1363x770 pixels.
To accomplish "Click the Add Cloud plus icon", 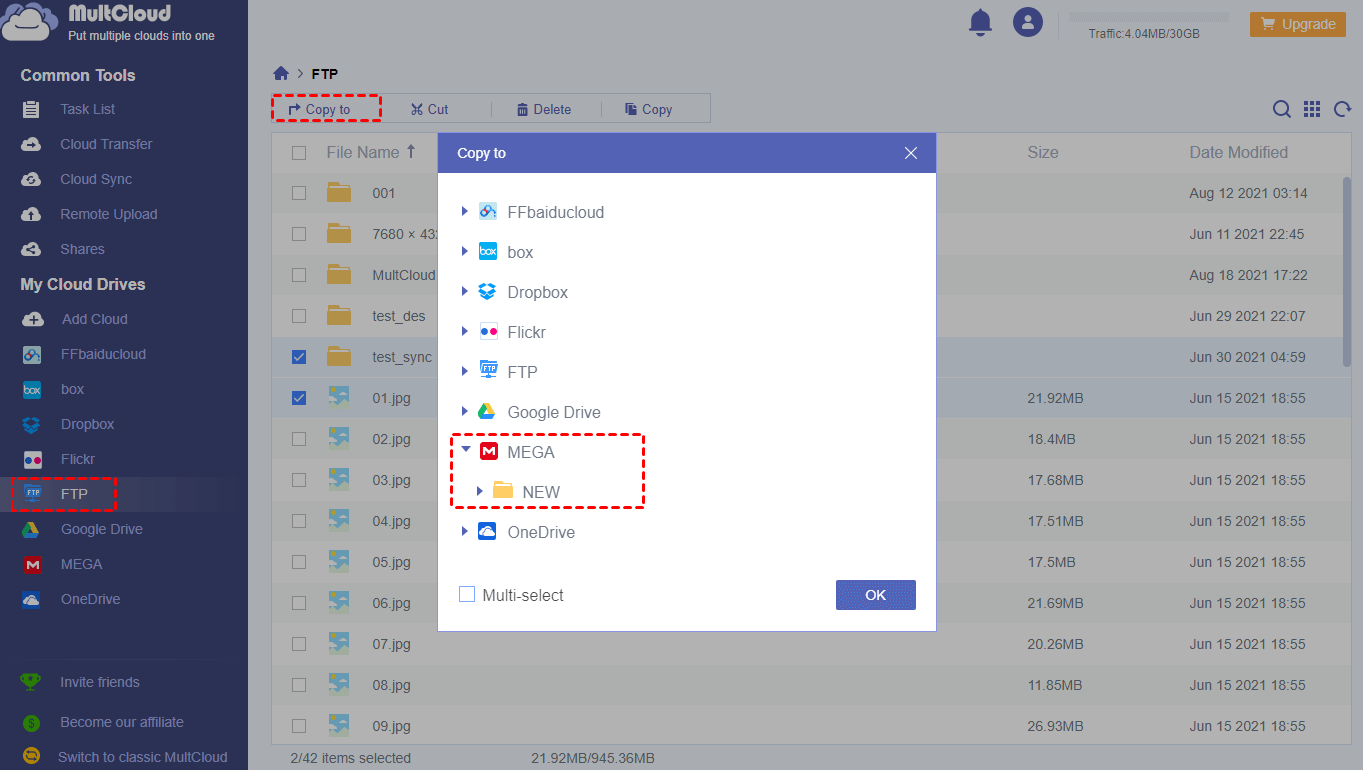I will coord(33,319).
